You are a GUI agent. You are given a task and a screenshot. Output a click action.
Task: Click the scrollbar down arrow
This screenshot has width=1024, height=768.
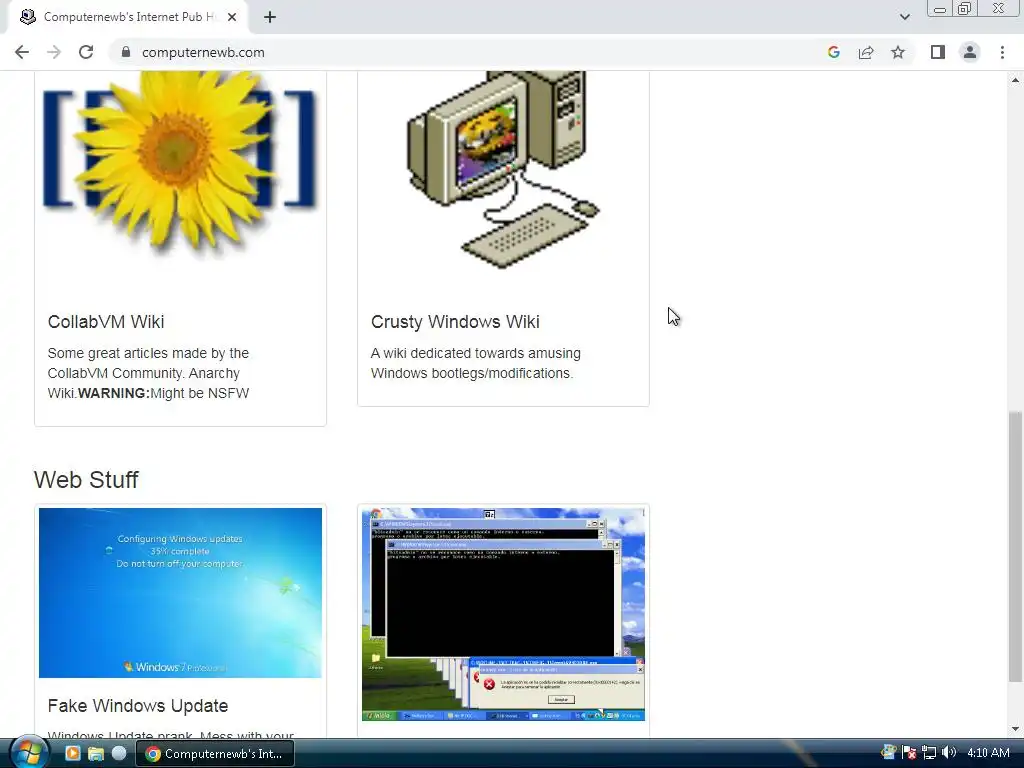pos(1015,729)
